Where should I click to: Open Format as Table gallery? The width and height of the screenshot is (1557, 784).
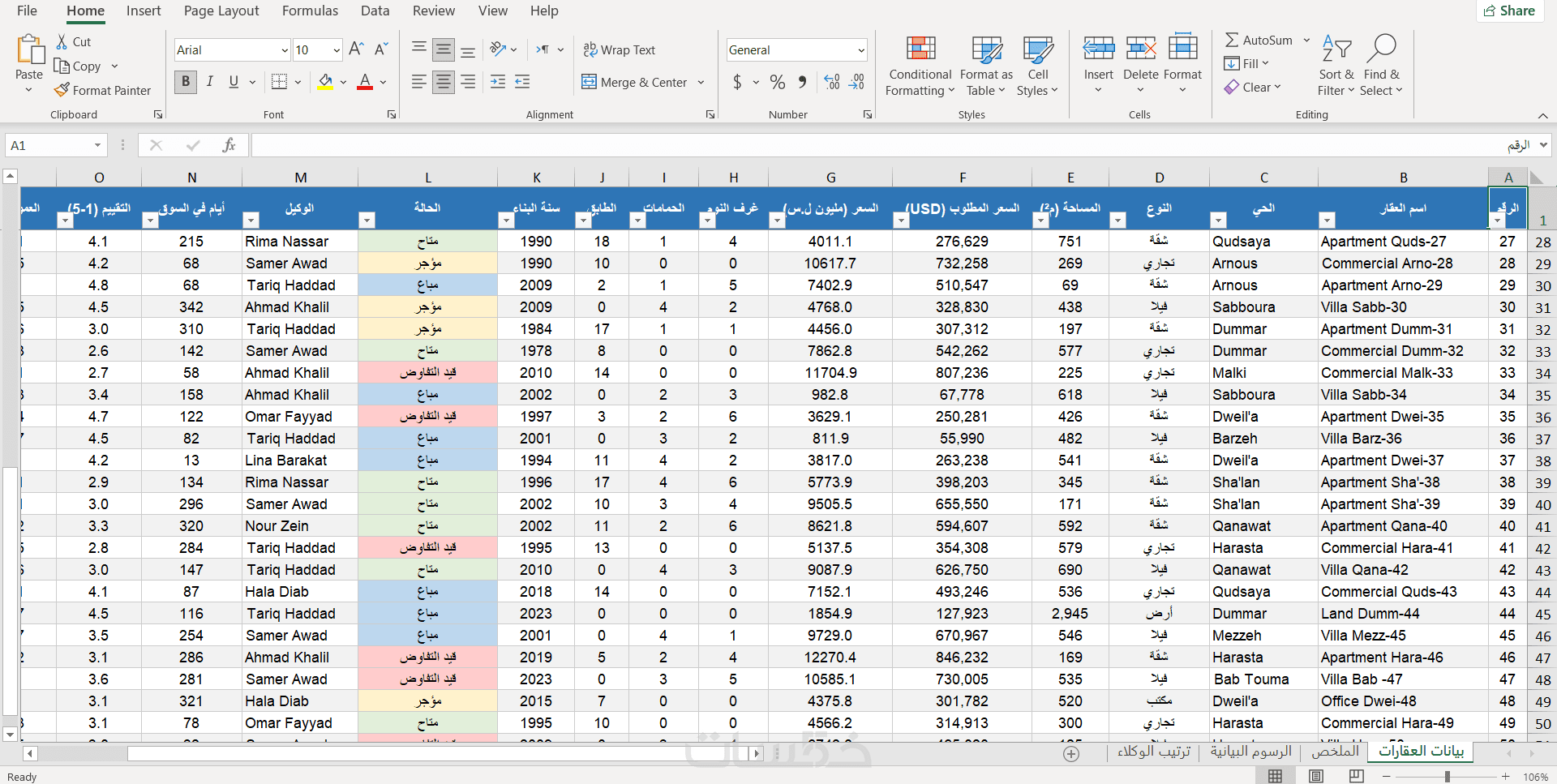tap(986, 66)
